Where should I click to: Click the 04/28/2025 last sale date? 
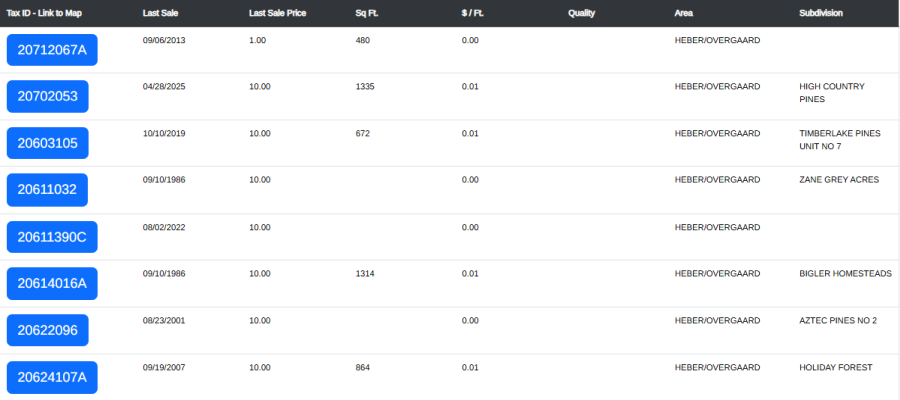164,87
